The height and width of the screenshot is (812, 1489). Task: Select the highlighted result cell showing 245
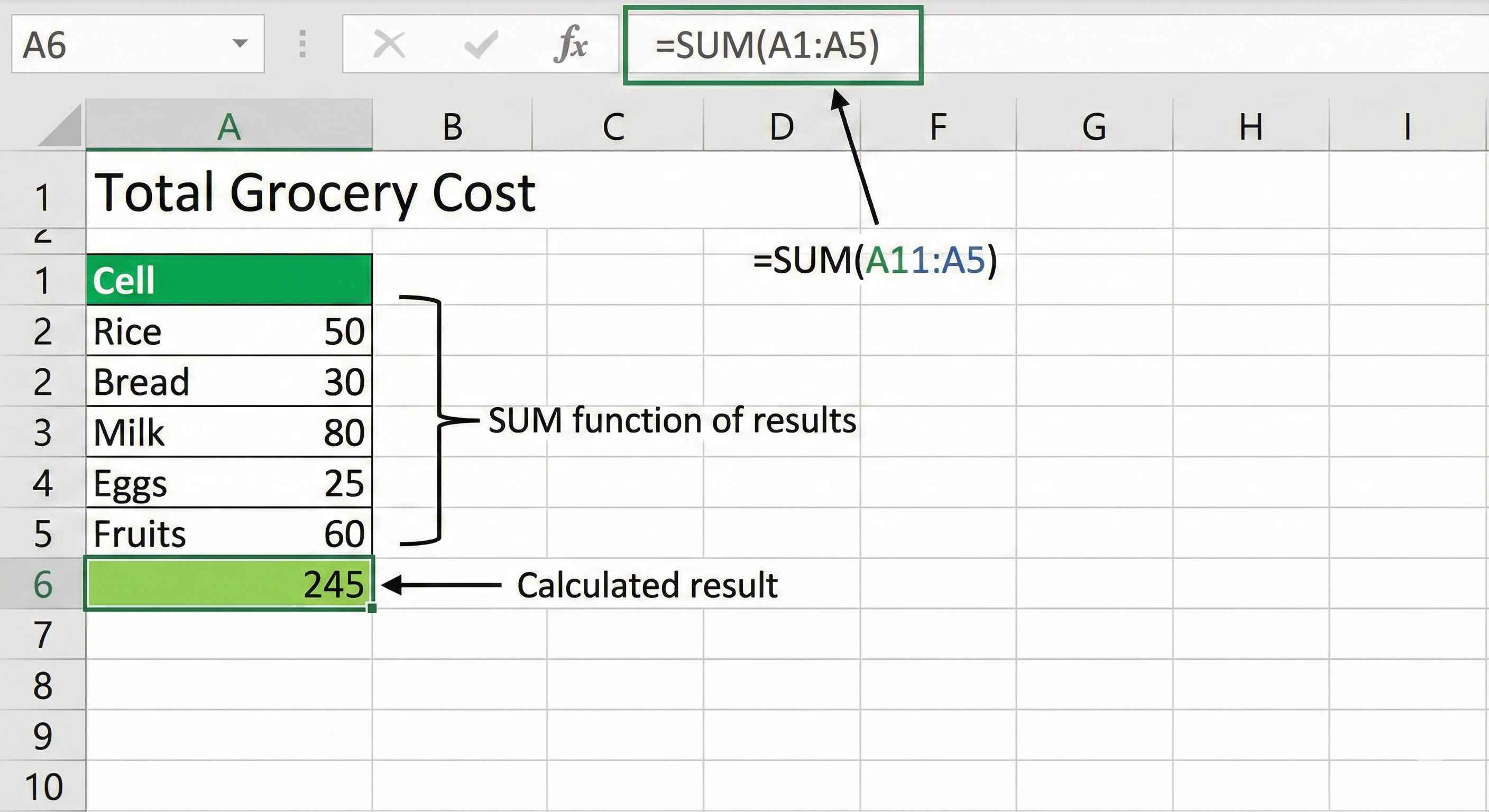[x=228, y=585]
